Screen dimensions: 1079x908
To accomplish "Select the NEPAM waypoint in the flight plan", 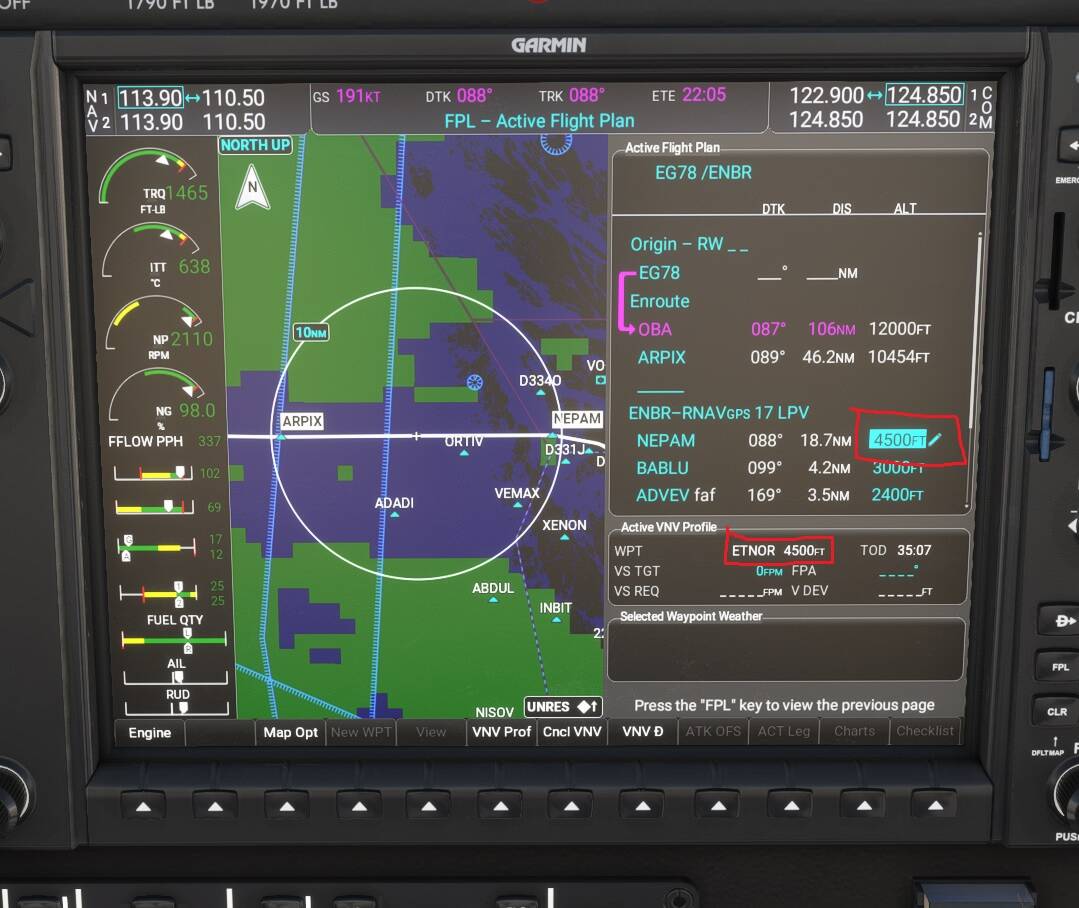I will click(666, 440).
